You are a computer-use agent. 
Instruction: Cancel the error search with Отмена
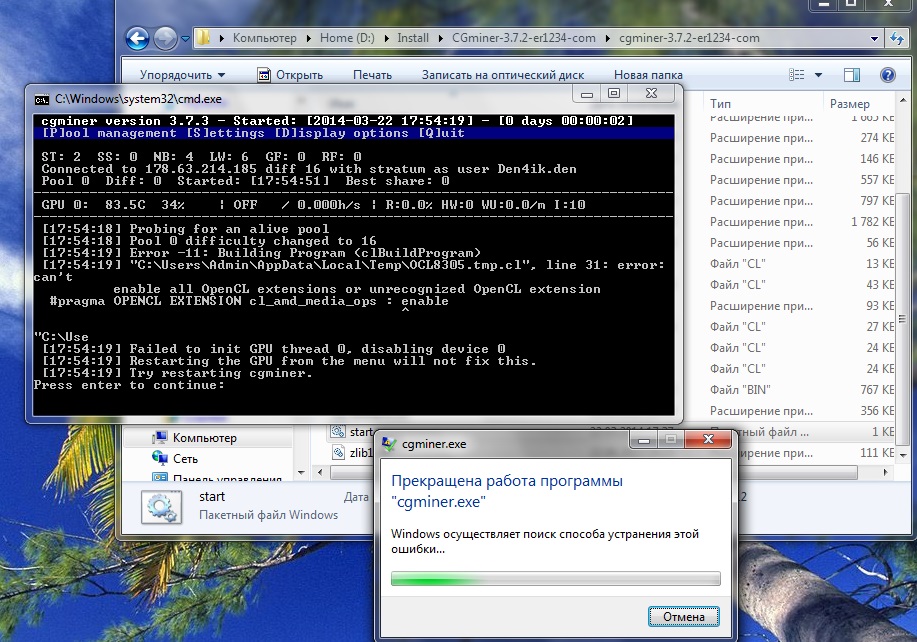(684, 617)
